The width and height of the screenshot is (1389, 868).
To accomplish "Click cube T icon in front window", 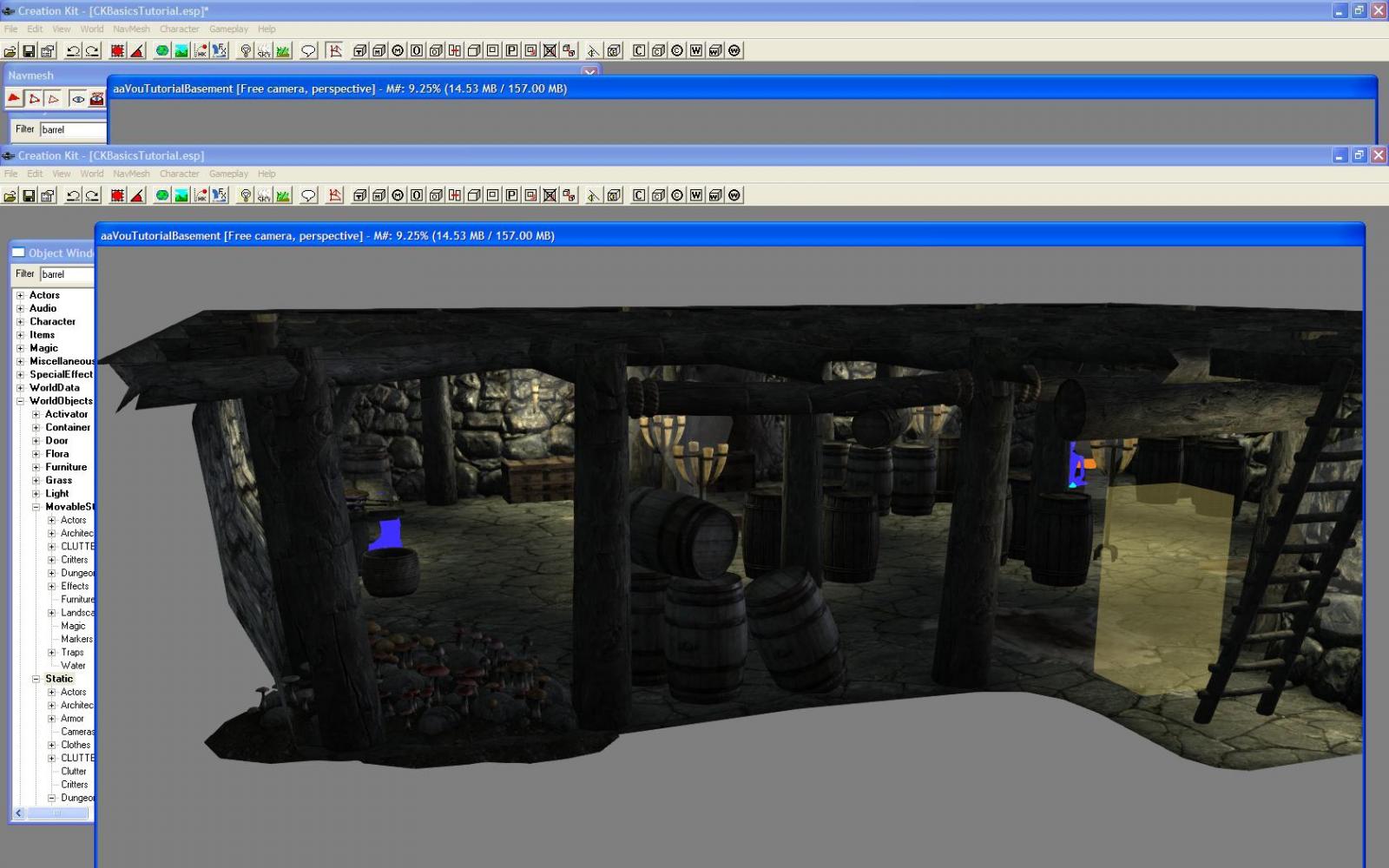I will pos(359,196).
